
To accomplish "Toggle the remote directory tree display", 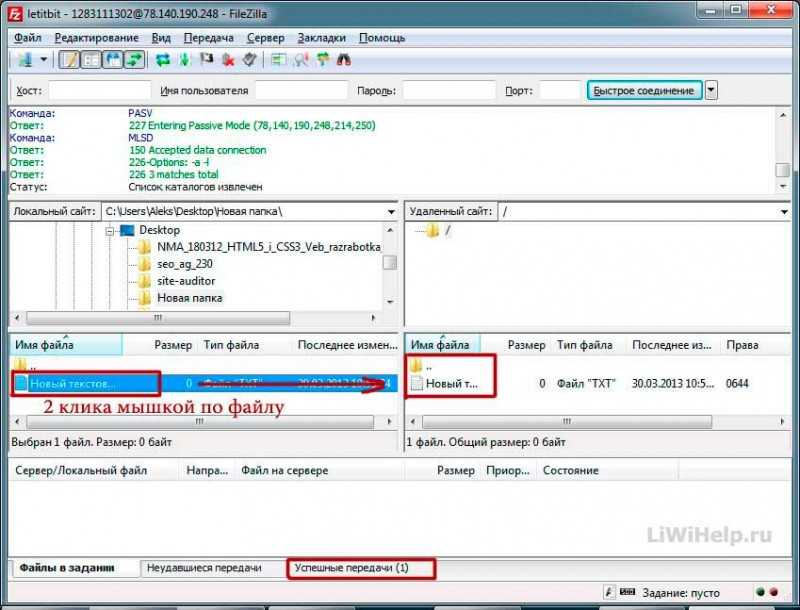I will [113, 60].
